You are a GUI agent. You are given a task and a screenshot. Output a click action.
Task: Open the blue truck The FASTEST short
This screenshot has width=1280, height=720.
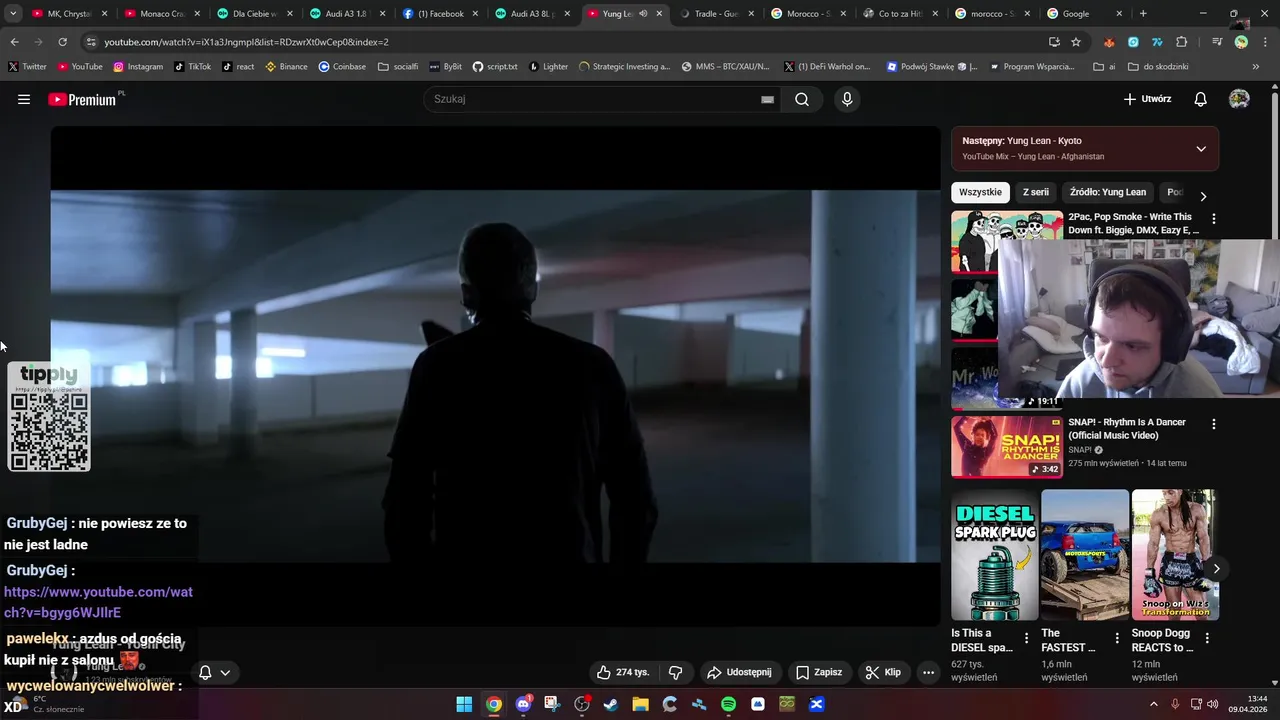[x=1085, y=555]
